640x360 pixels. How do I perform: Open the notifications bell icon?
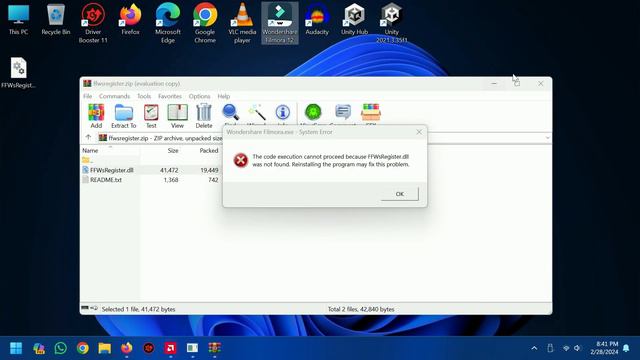tap(626, 348)
